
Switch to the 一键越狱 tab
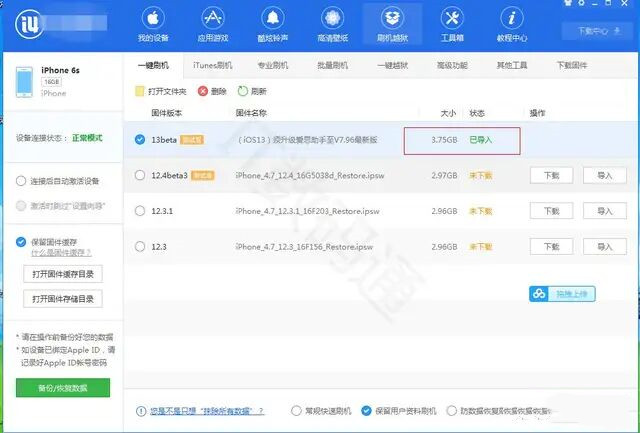393,65
